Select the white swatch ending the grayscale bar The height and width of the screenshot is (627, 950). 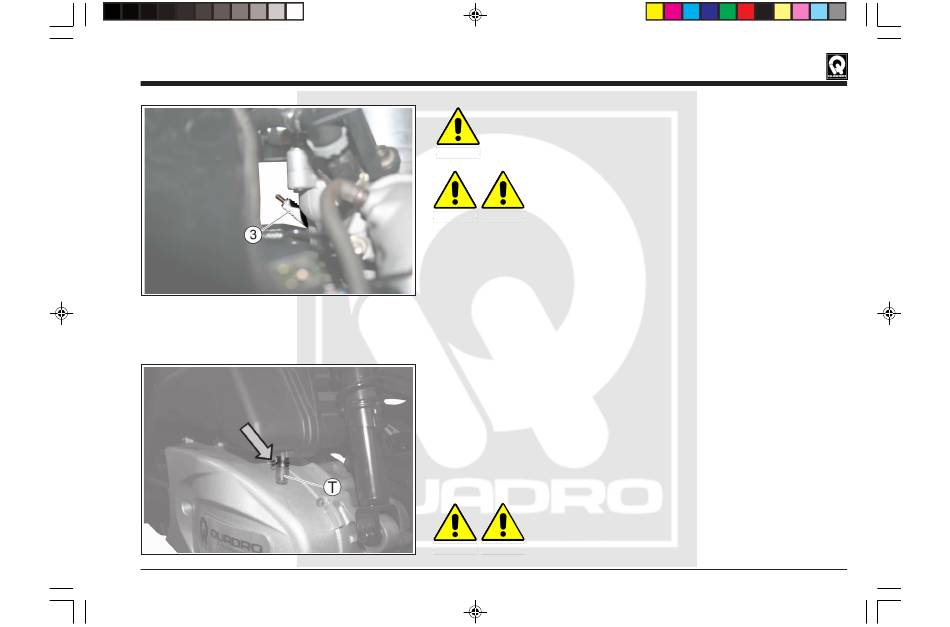(x=294, y=12)
